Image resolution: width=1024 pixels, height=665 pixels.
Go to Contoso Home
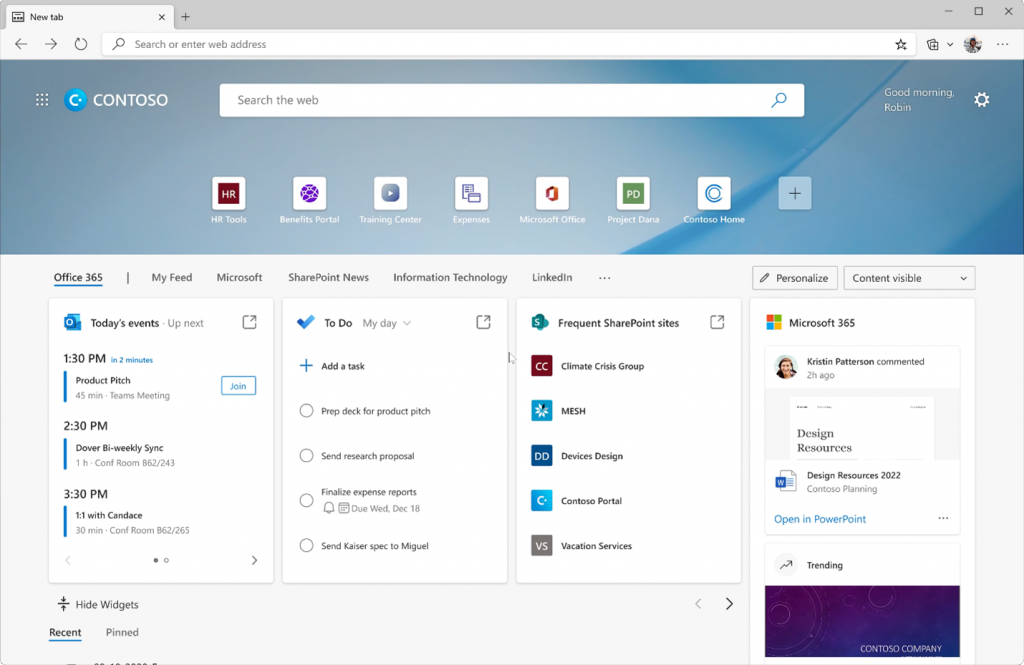click(713, 193)
